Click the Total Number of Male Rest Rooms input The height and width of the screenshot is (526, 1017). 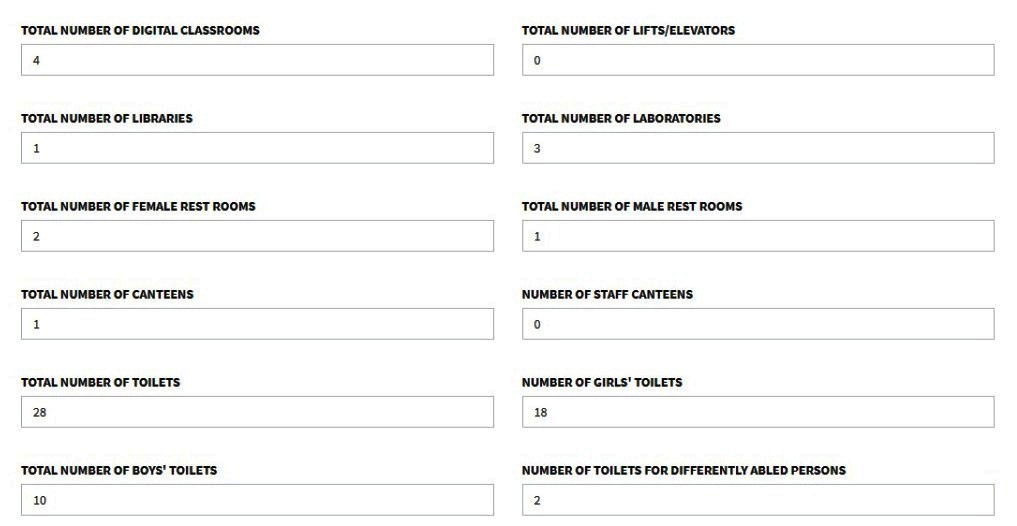pos(758,236)
